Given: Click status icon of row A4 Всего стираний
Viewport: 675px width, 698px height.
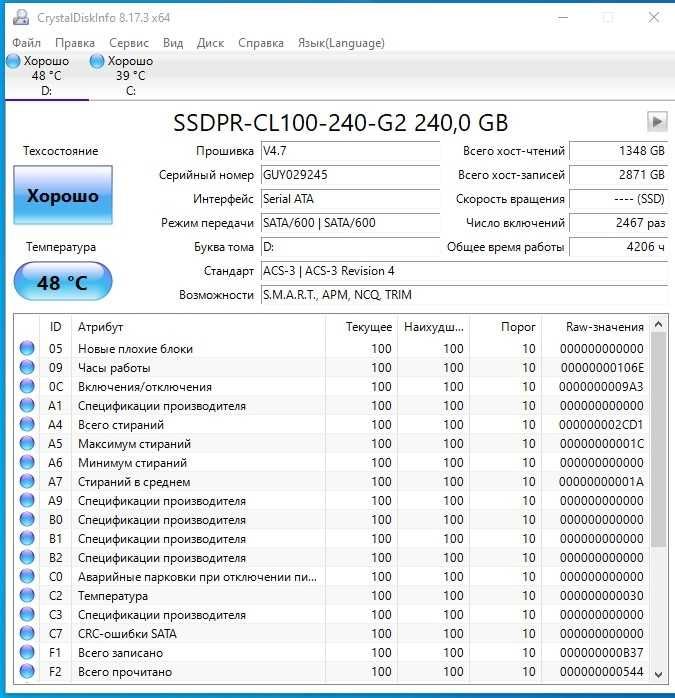Looking at the screenshot, I should click(27, 424).
